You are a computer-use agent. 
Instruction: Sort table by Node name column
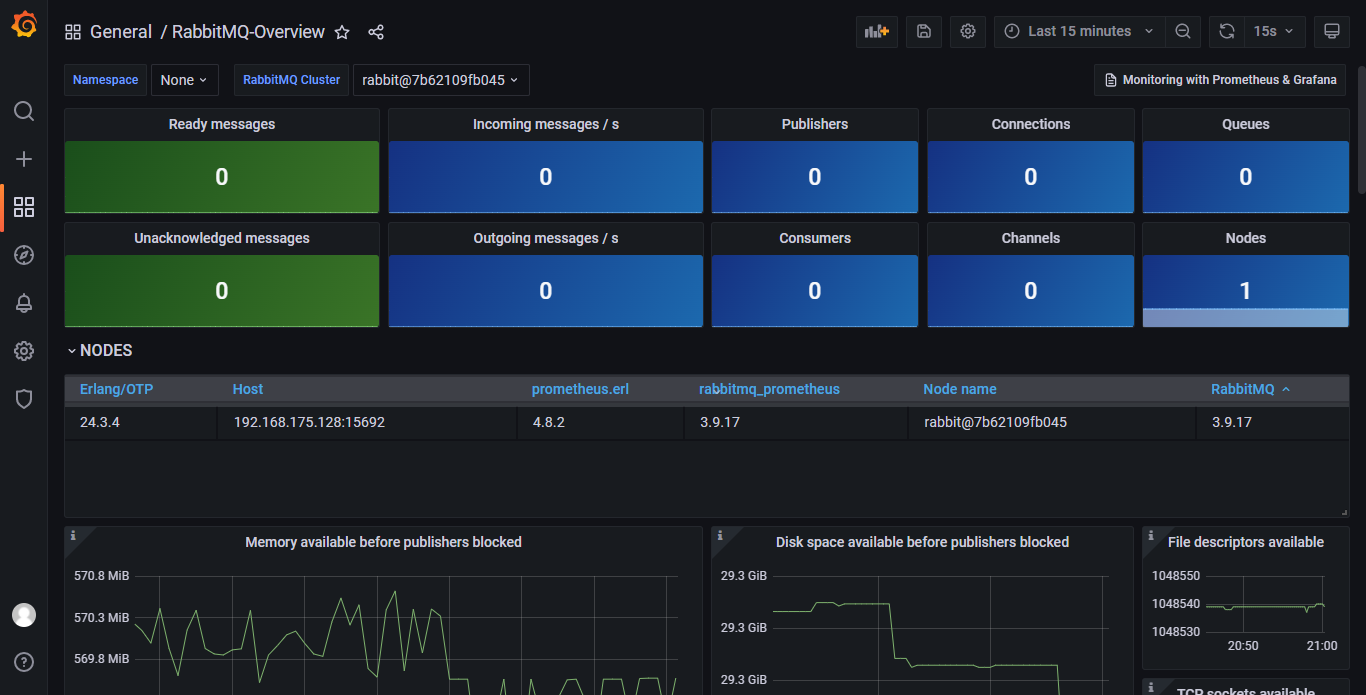[960, 389]
